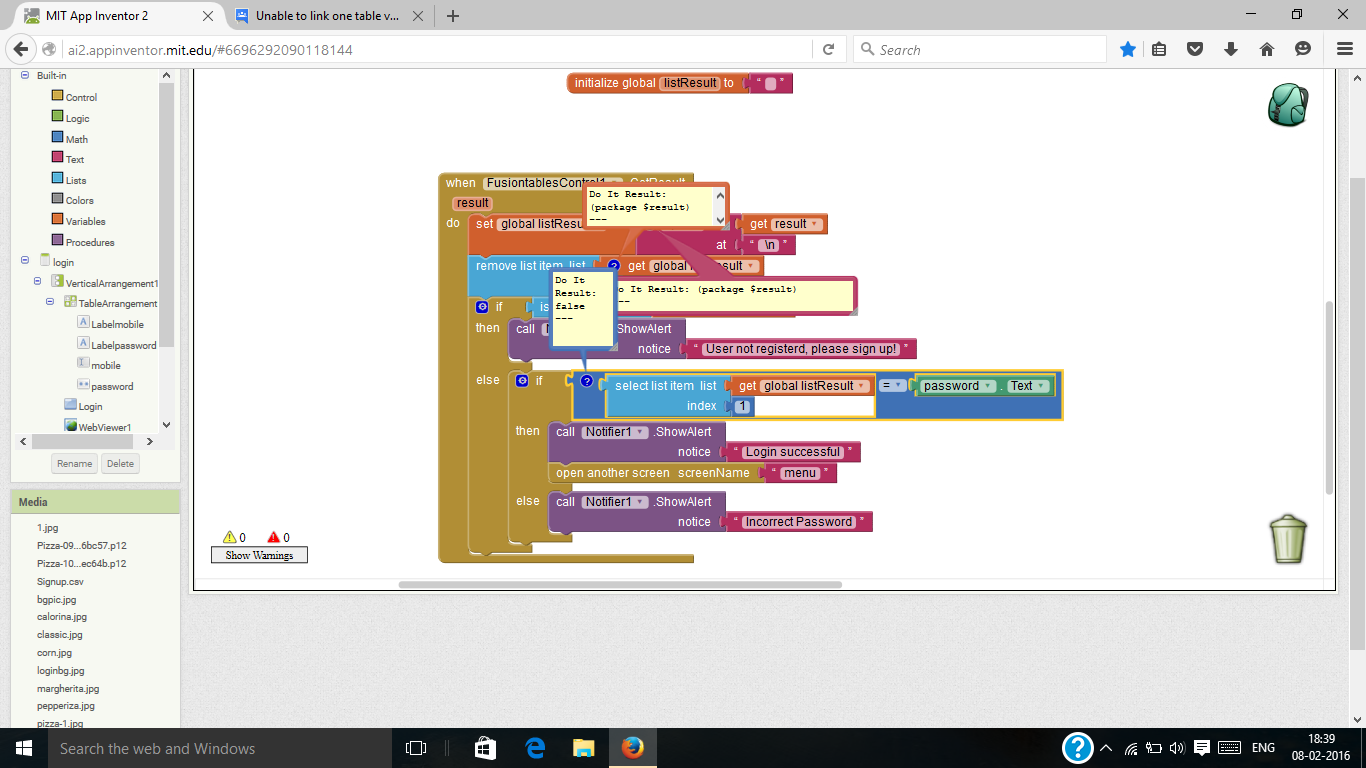This screenshot has height=768, width=1366.
Task: Click the Signup.csv media file
Action: click(x=60, y=581)
